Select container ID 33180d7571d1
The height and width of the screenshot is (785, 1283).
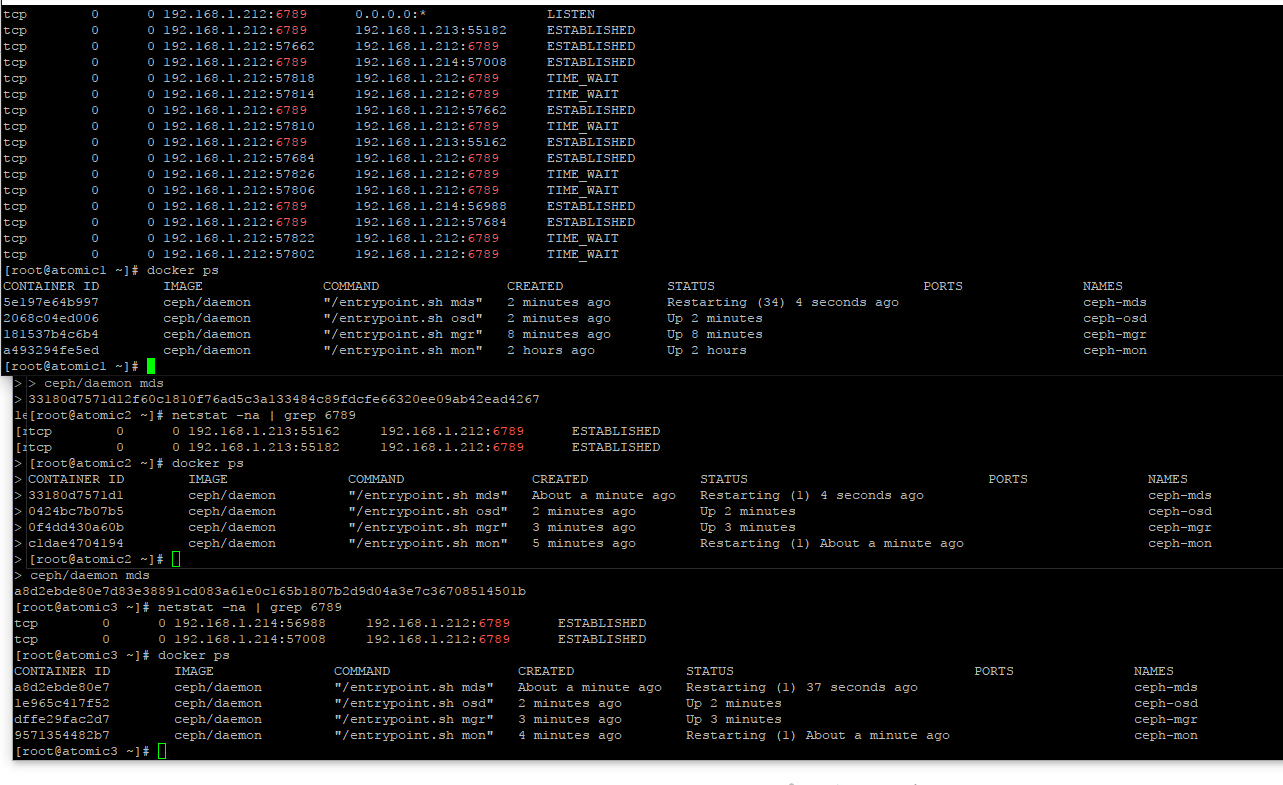[76, 495]
